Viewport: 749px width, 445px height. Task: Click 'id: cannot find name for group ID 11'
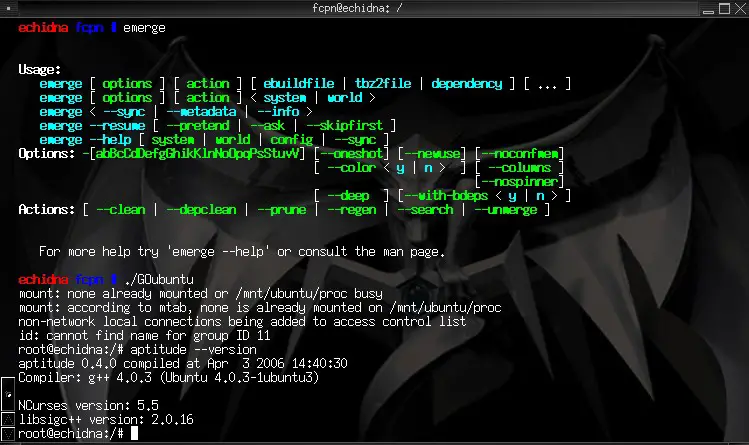pyautogui.click(x=144, y=336)
